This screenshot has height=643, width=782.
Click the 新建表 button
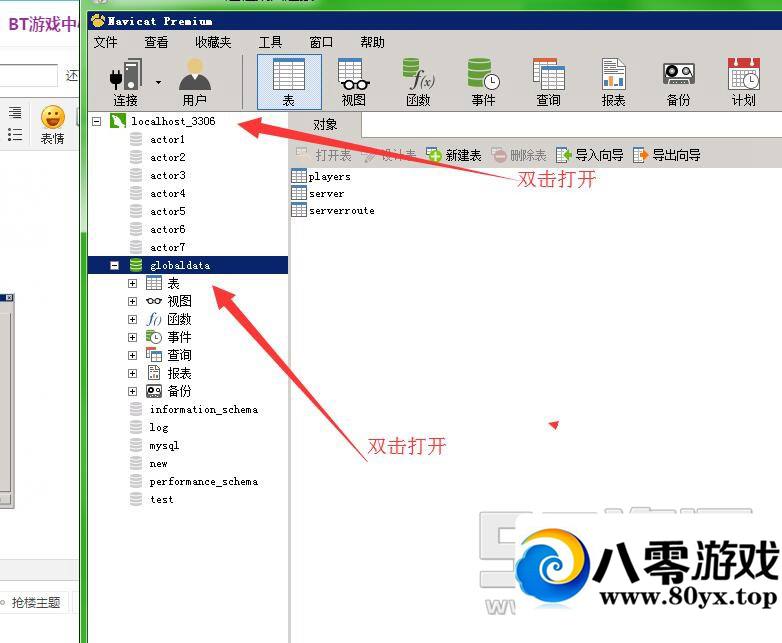pyautogui.click(x=454, y=155)
